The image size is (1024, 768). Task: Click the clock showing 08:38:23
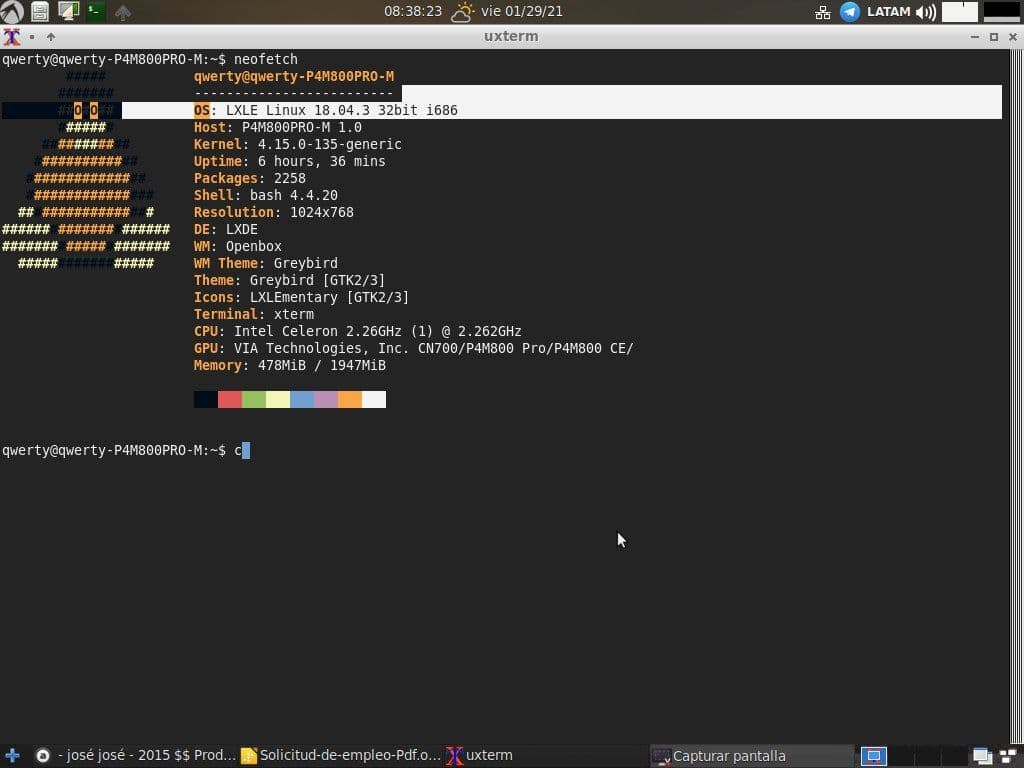click(x=412, y=12)
